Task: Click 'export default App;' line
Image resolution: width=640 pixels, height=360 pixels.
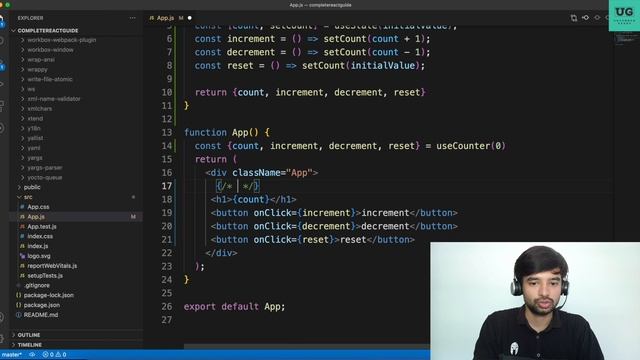Action: coord(234,307)
